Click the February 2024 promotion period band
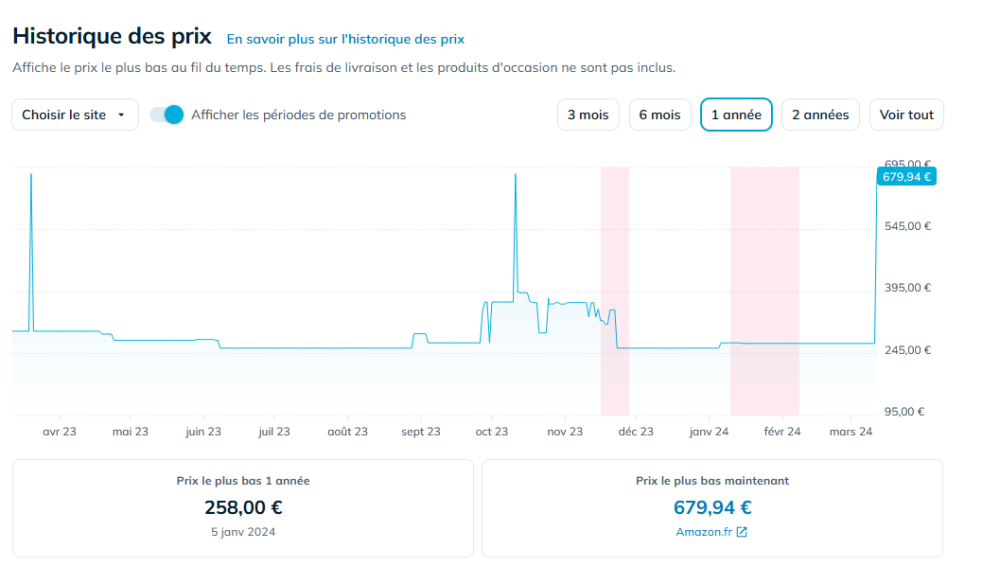1000x584 pixels. pos(764,290)
